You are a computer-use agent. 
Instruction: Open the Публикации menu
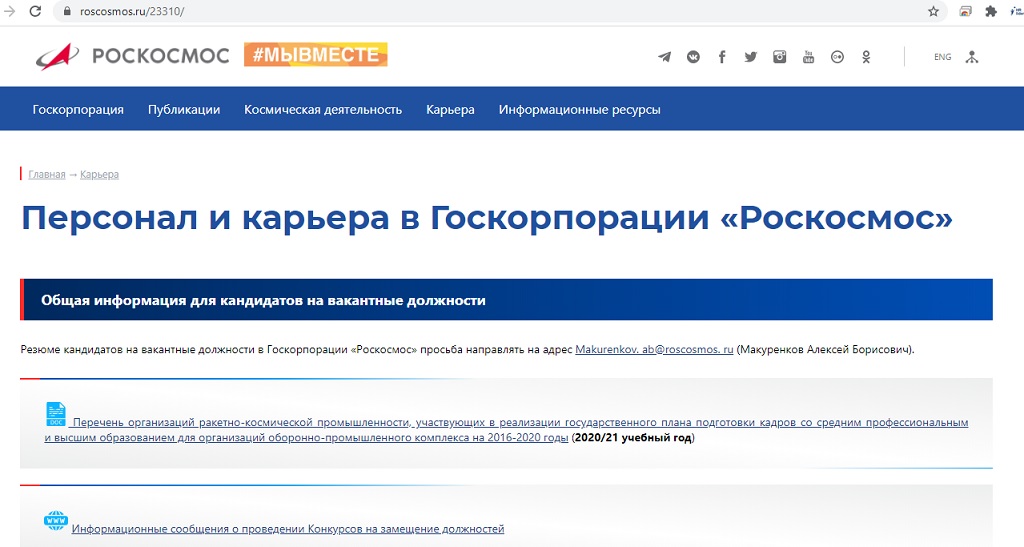click(184, 110)
